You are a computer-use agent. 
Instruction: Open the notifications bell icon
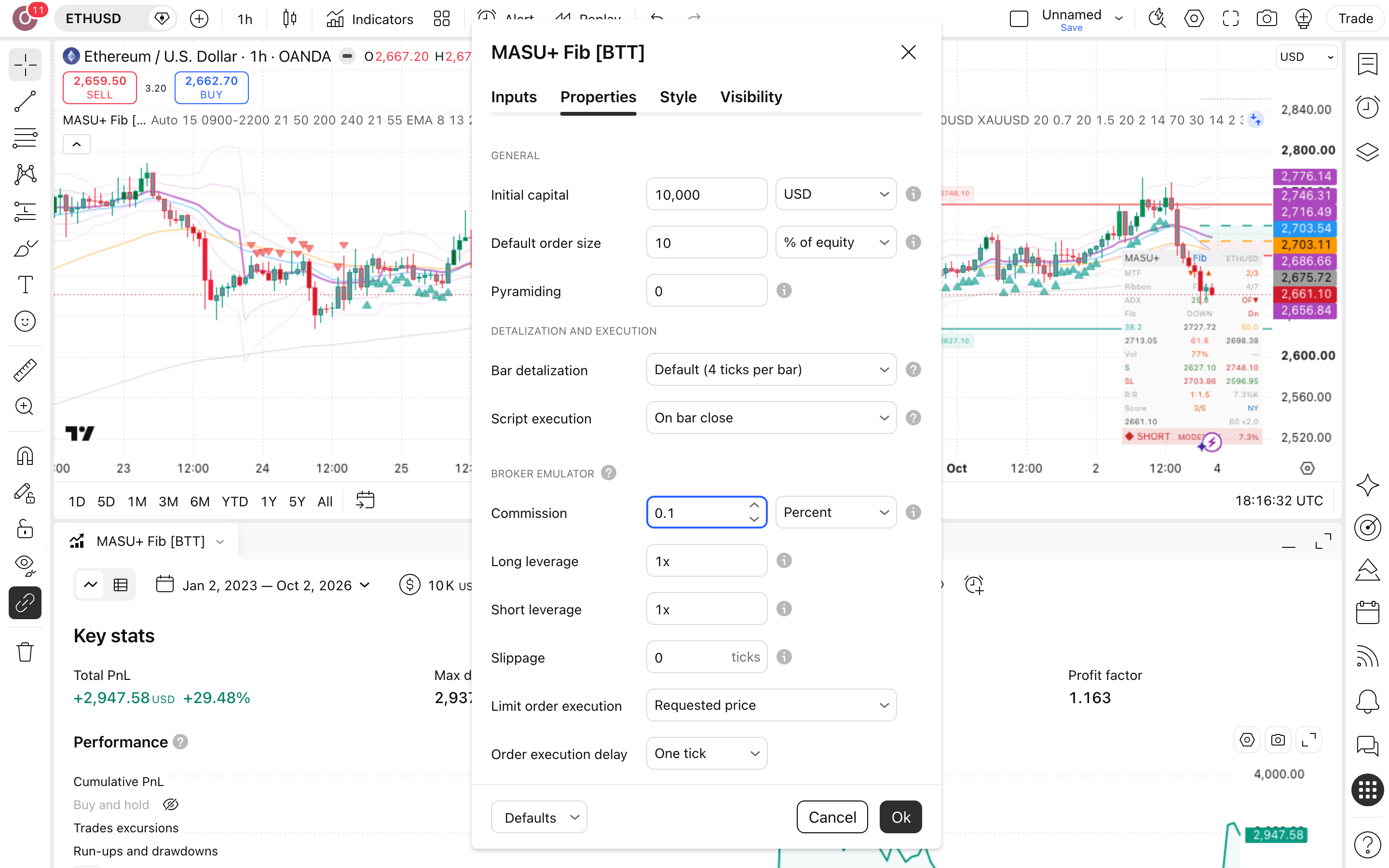(x=1367, y=701)
